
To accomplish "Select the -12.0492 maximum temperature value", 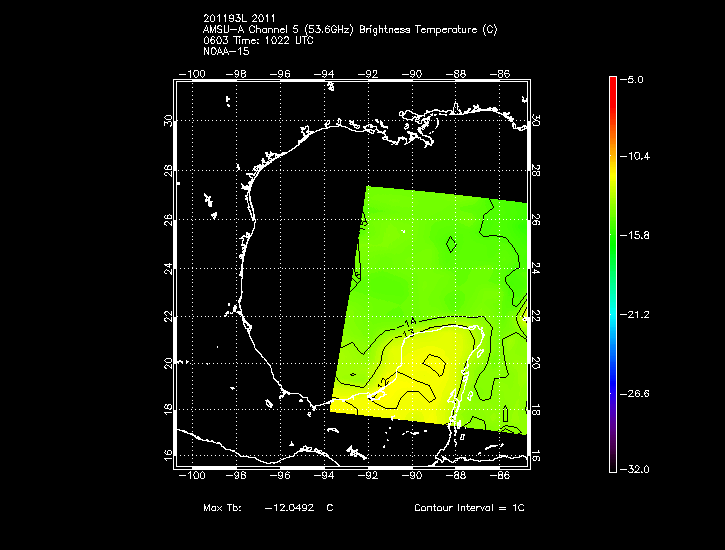I will [x=289, y=507].
